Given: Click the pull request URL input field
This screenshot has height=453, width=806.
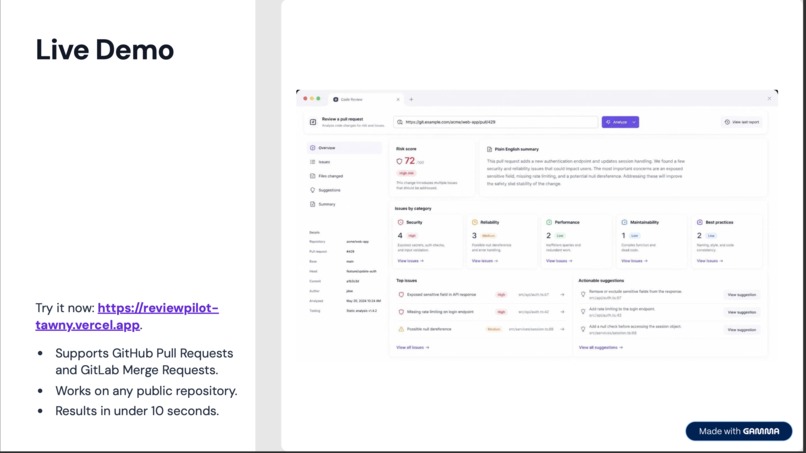Looking at the screenshot, I should [496, 122].
